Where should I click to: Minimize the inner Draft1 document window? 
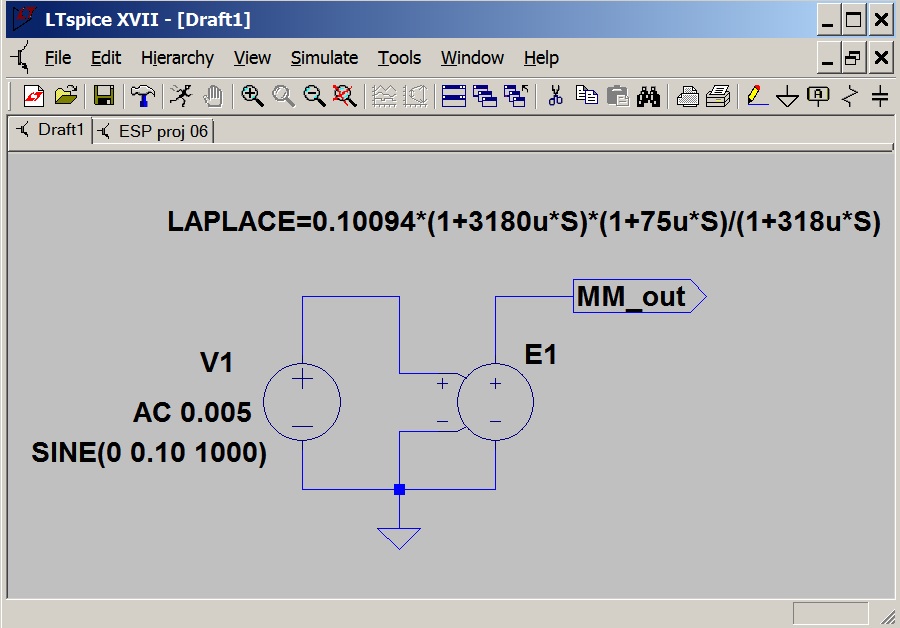pyautogui.click(x=827, y=57)
